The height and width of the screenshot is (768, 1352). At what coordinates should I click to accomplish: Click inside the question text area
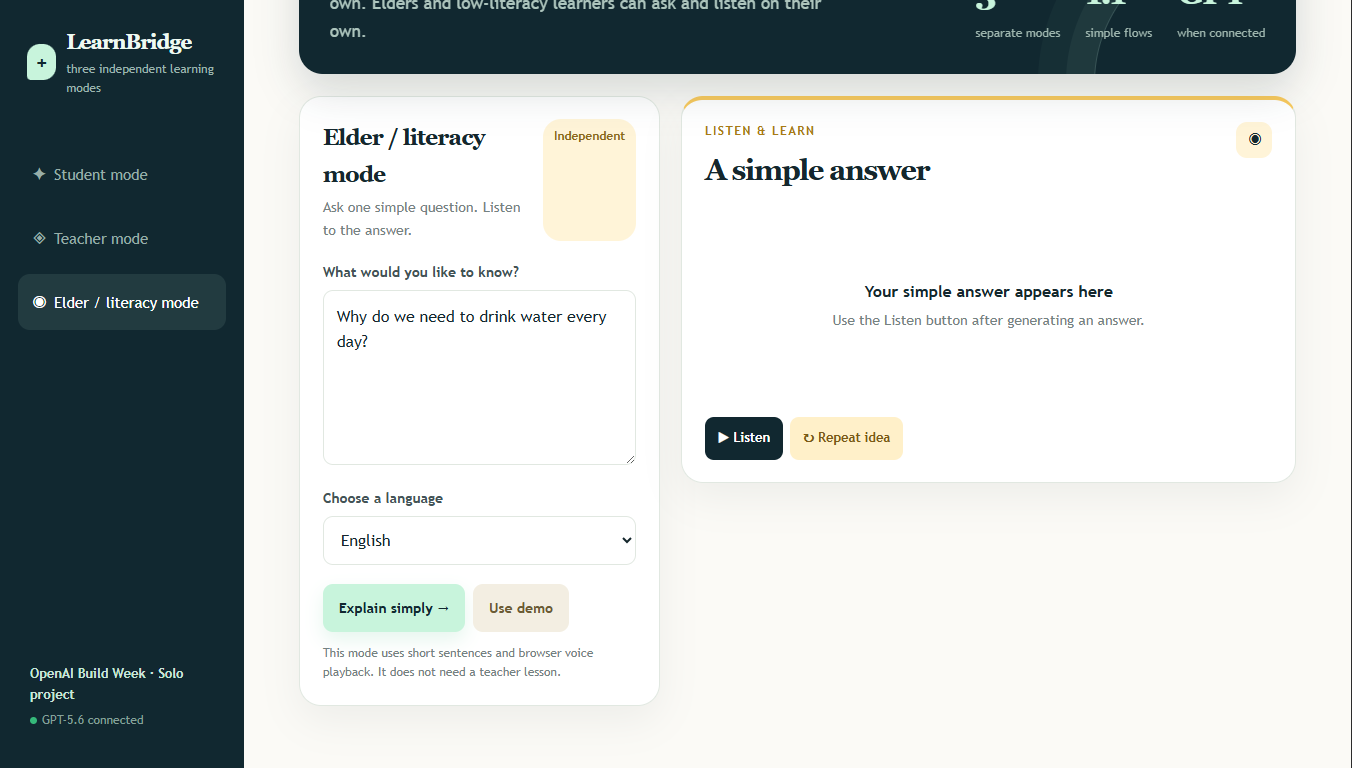479,378
